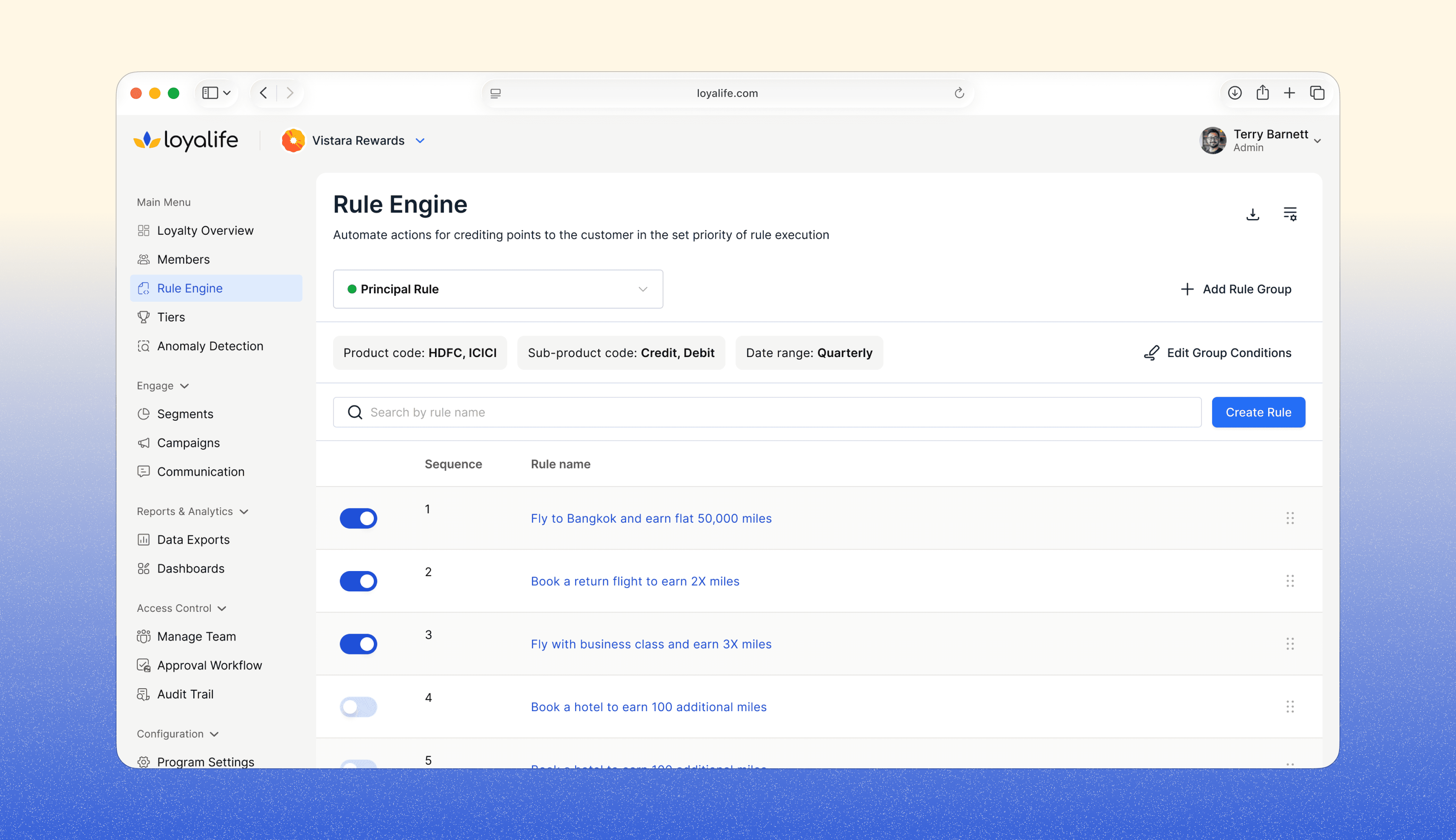The height and width of the screenshot is (840, 1456).
Task: Click drag handle for business class rule
Action: pyautogui.click(x=1290, y=644)
